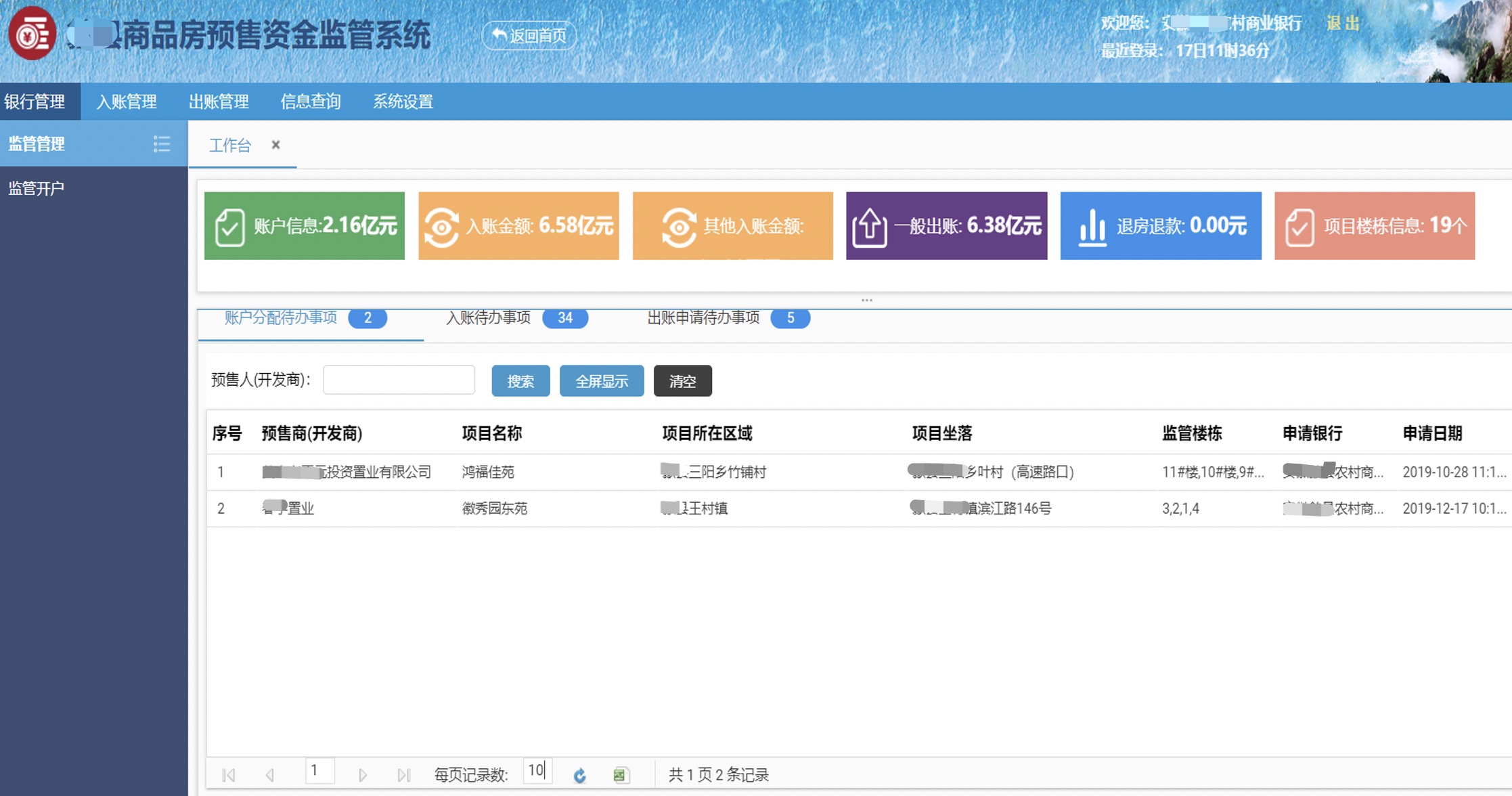Click the 一般出账 purple upload card
1512x796 pixels.
click(x=946, y=226)
